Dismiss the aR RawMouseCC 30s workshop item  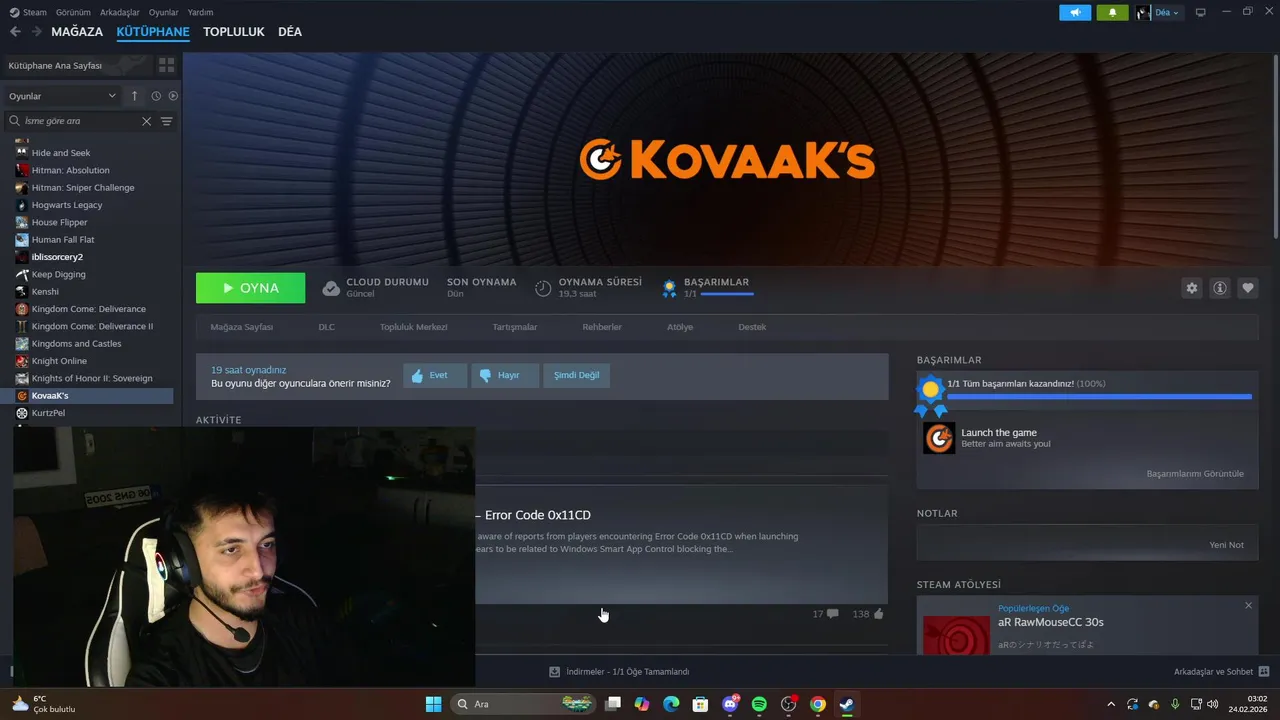1248,606
